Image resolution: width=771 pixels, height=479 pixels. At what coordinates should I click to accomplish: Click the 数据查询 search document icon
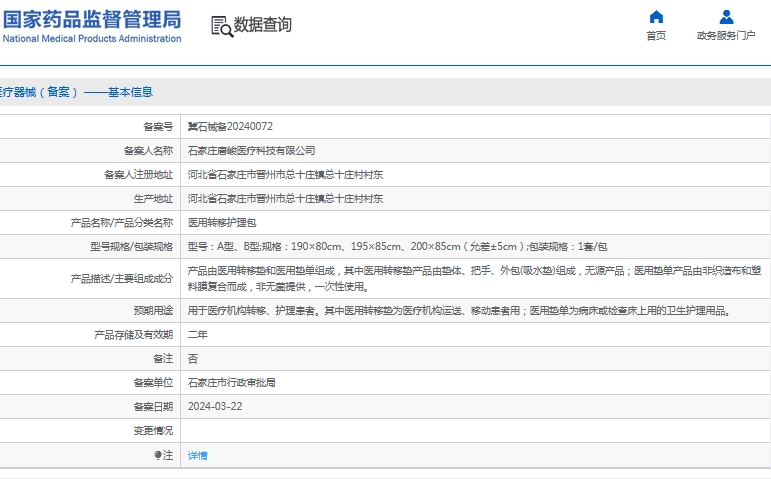pyautogui.click(x=222, y=27)
